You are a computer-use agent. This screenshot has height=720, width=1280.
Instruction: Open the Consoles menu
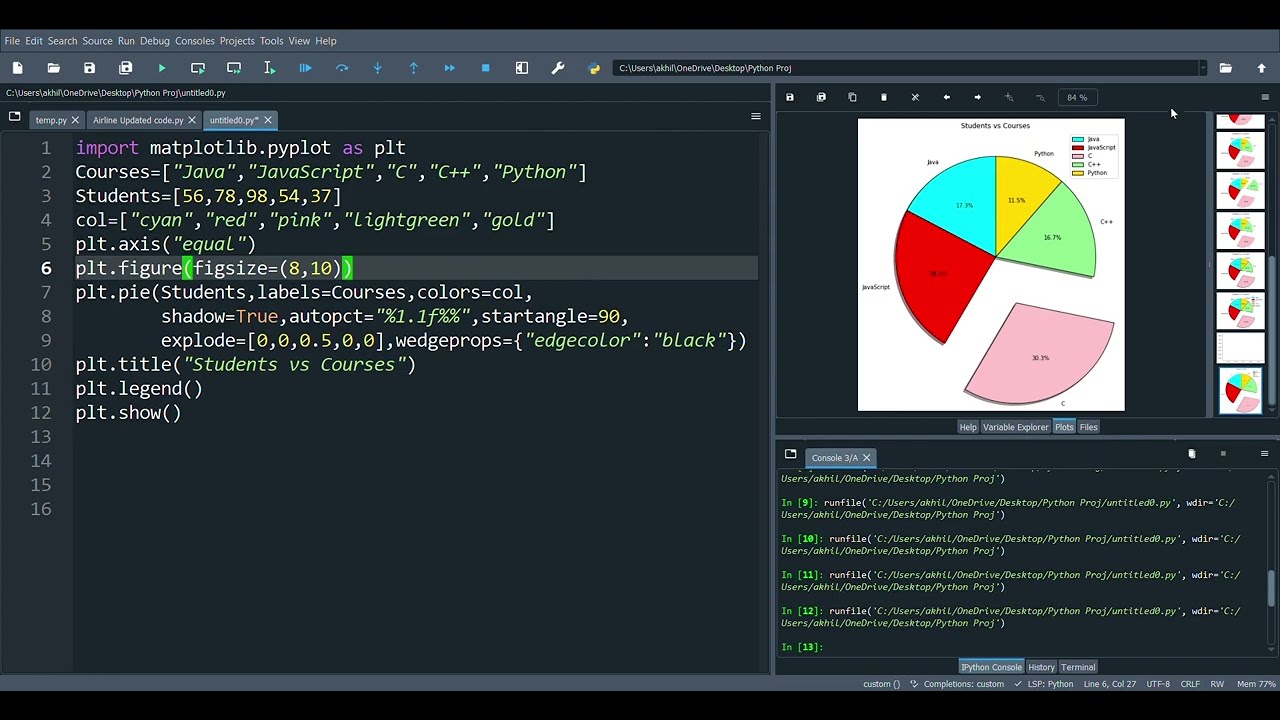195,41
